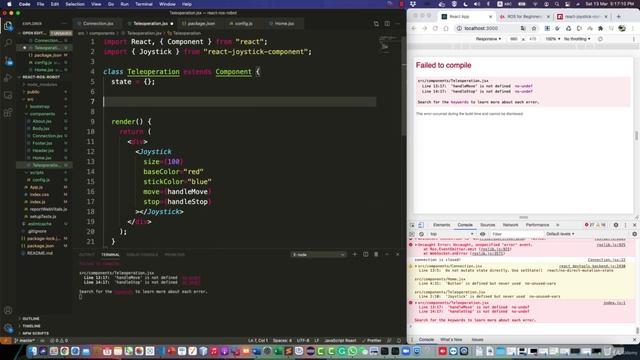Open the No throttling dropdown
This screenshot has height=360, width=640.
[577, 39]
